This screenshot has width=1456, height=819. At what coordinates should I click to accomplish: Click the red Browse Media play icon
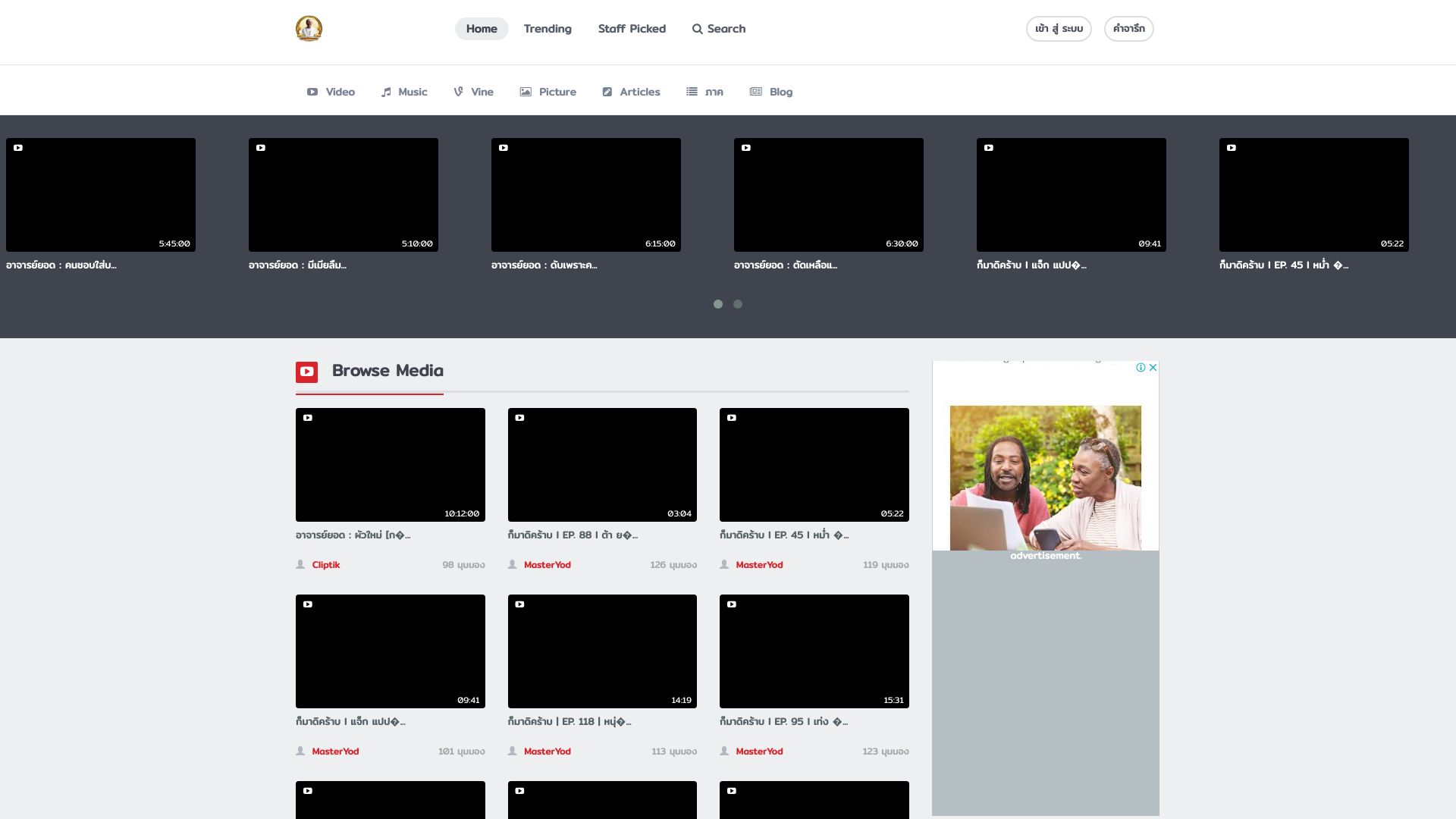click(306, 372)
